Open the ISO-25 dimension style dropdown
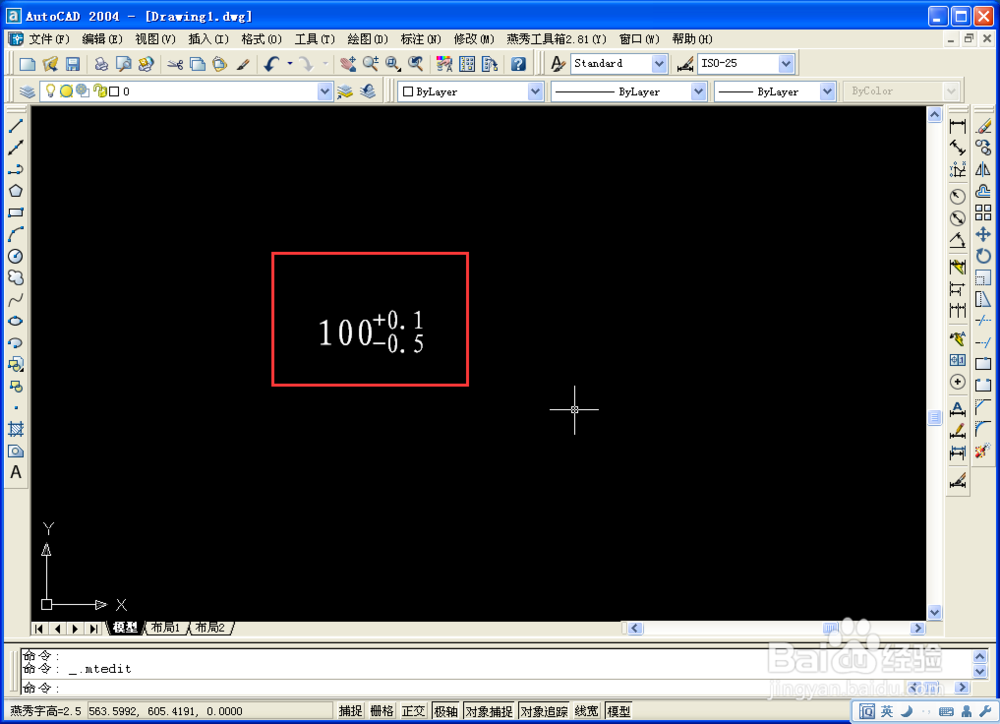This screenshot has height=724, width=1000. pos(786,64)
